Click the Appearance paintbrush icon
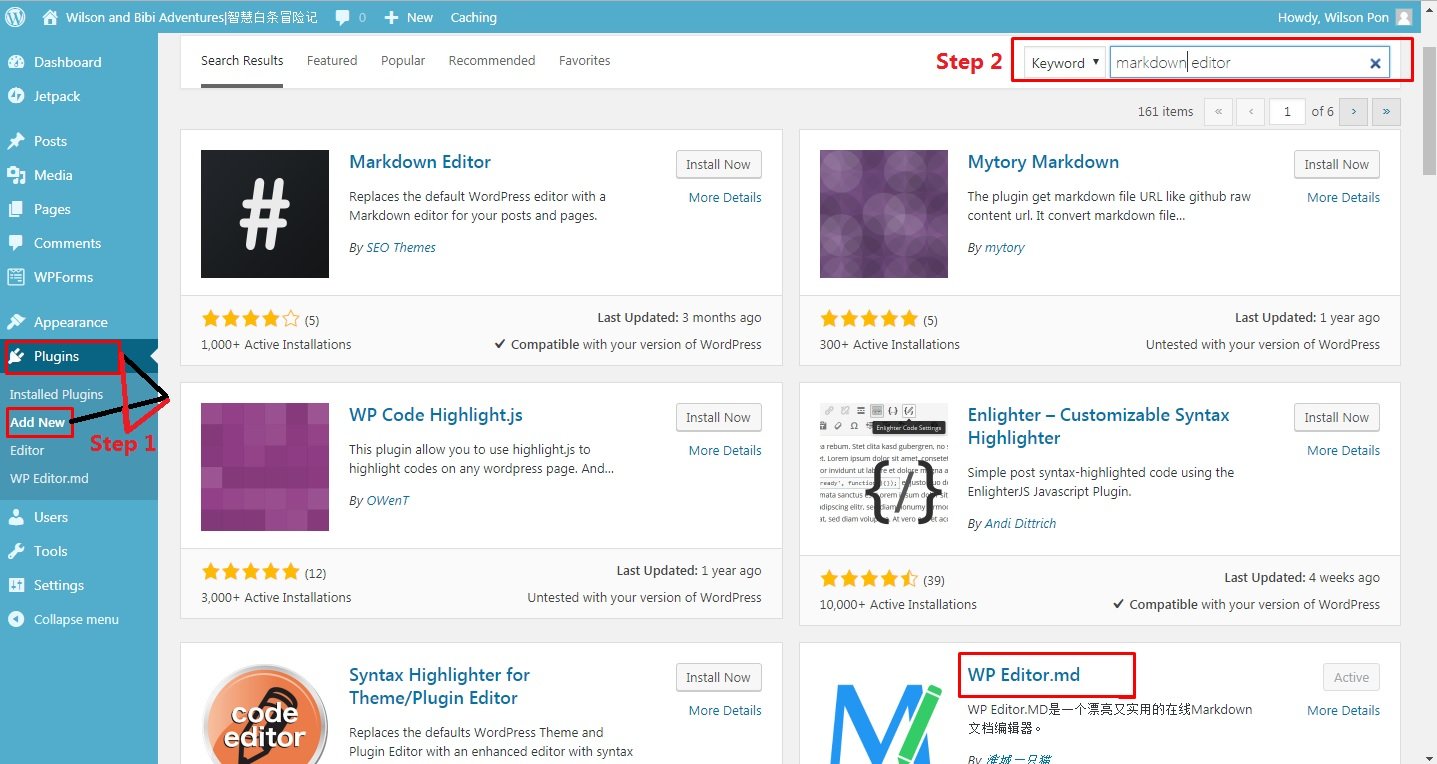The height and width of the screenshot is (764, 1437). tap(16, 322)
